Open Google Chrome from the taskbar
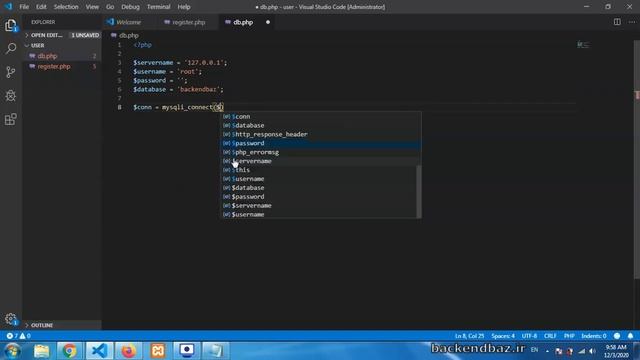Viewport: 640px width, 360px height. pos(69,351)
